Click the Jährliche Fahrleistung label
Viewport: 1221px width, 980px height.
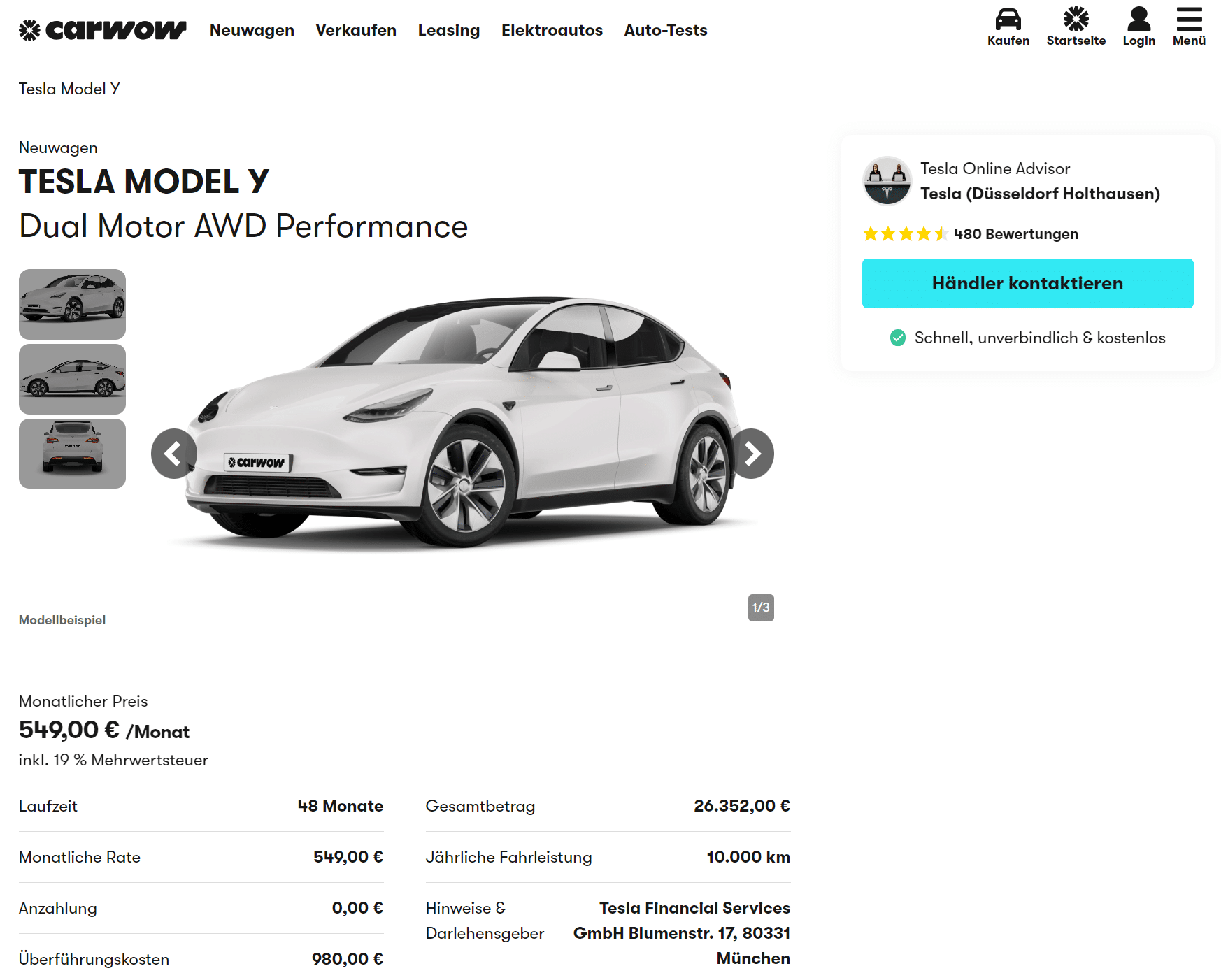tap(508, 857)
